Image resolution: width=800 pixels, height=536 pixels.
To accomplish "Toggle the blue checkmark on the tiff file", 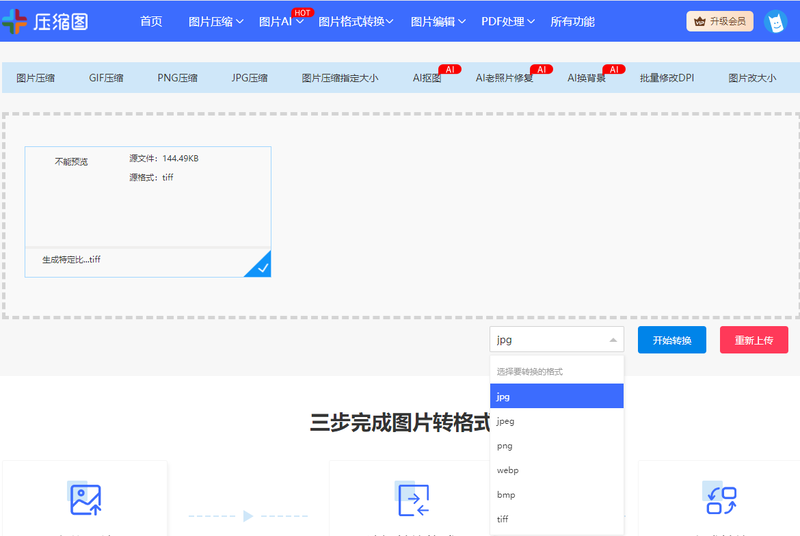I will [x=260, y=265].
